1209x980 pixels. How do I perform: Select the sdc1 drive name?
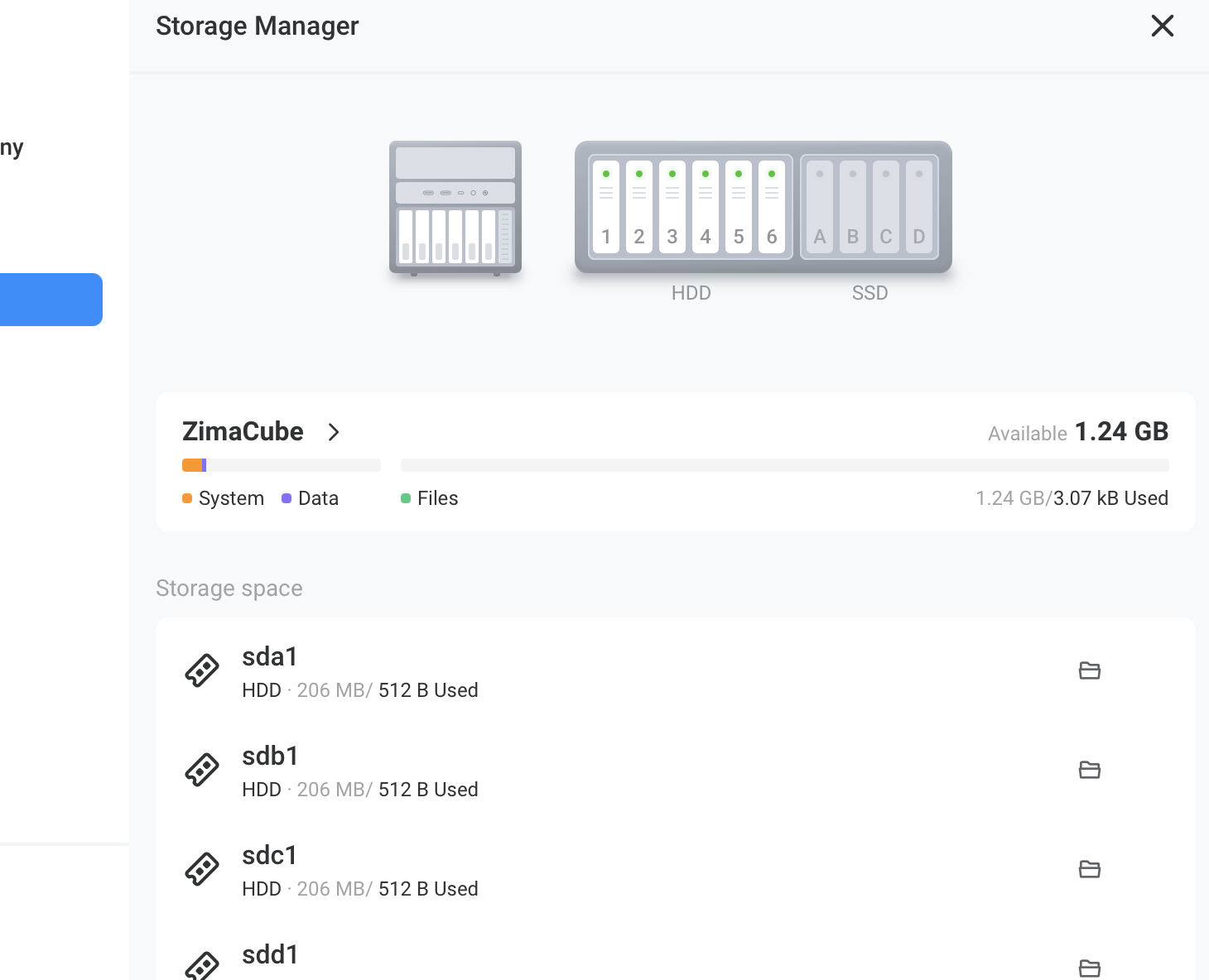[270, 855]
